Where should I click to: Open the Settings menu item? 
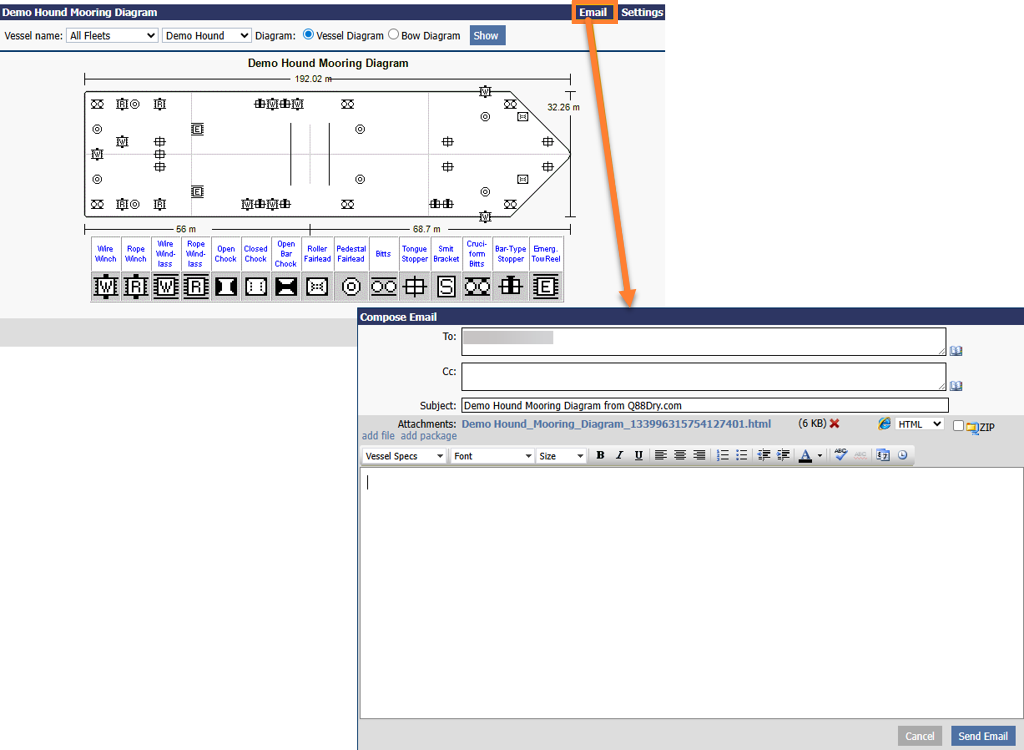[642, 13]
